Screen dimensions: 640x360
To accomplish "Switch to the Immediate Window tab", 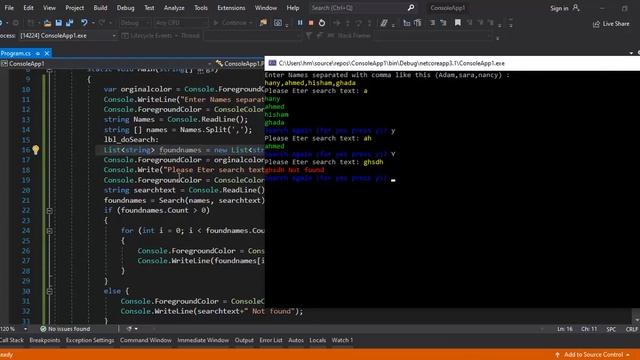I will pos(203,340).
